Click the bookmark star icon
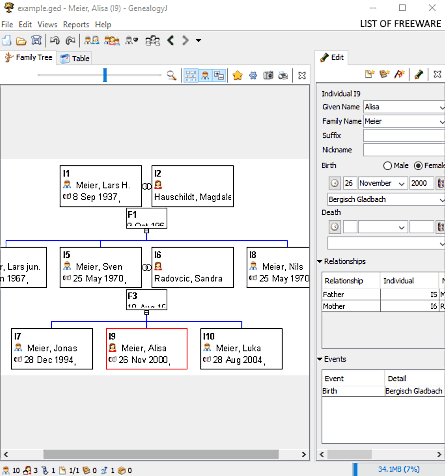Image resolution: width=445 pixels, height=476 pixels. pyautogui.click(x=237, y=76)
